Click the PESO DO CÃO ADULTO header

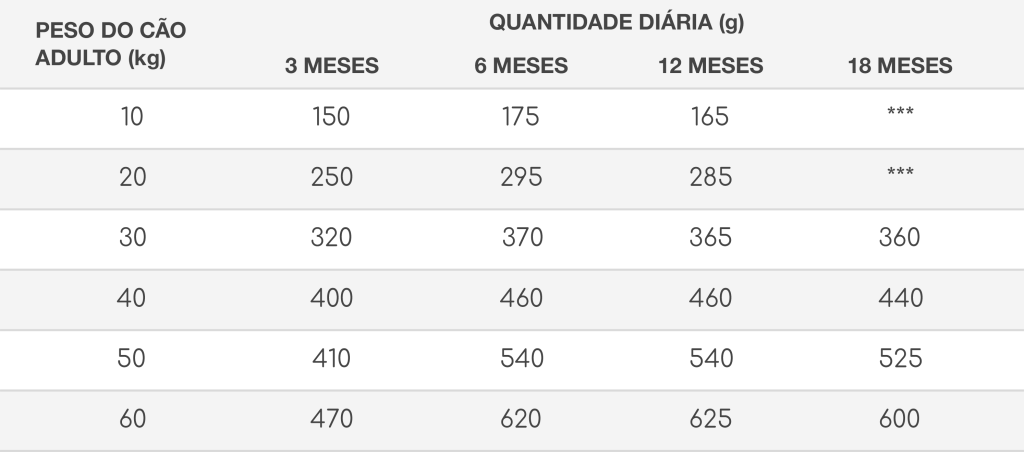pyautogui.click(x=110, y=44)
